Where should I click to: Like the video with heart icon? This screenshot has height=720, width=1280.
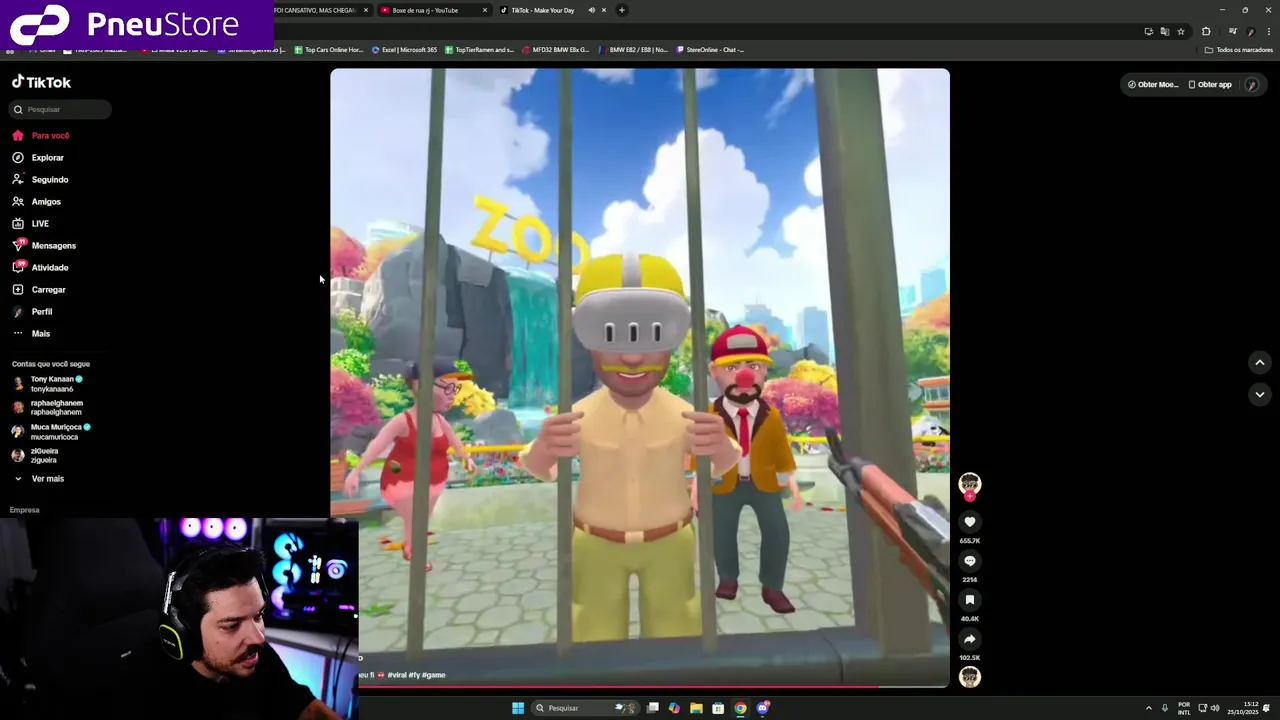(969, 522)
